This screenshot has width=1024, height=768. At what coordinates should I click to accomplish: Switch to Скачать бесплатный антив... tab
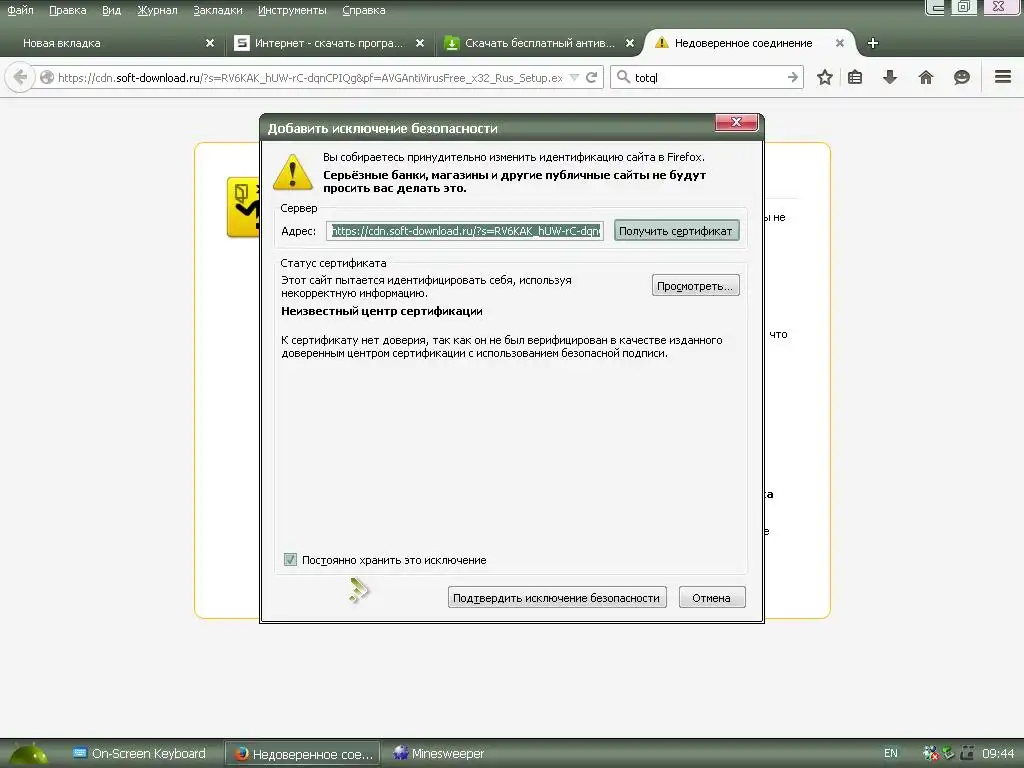tap(539, 43)
